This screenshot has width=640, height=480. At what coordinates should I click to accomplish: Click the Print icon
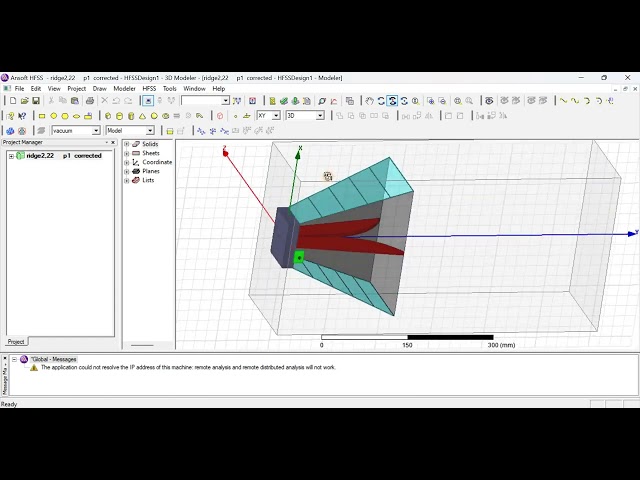click(90, 101)
